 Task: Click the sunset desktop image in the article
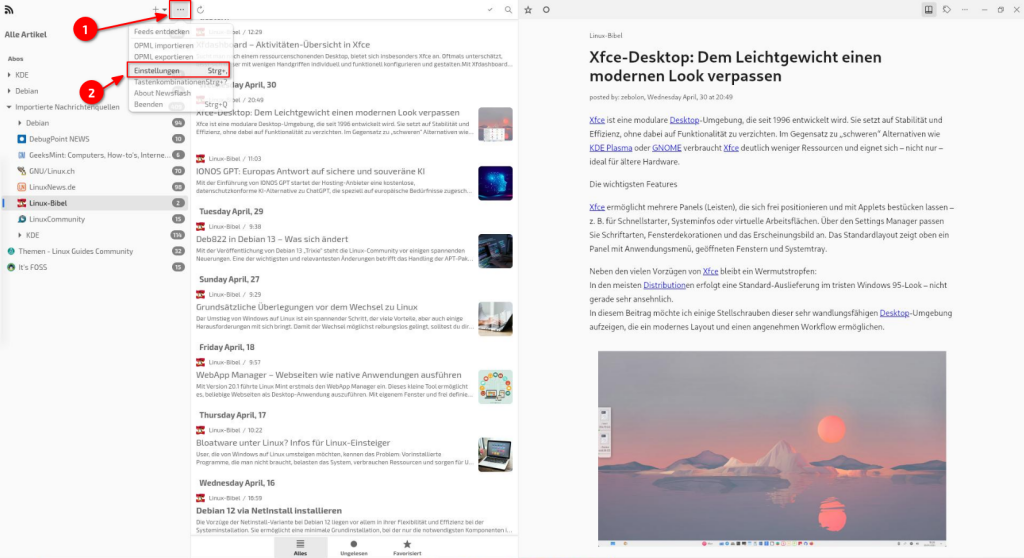771,448
